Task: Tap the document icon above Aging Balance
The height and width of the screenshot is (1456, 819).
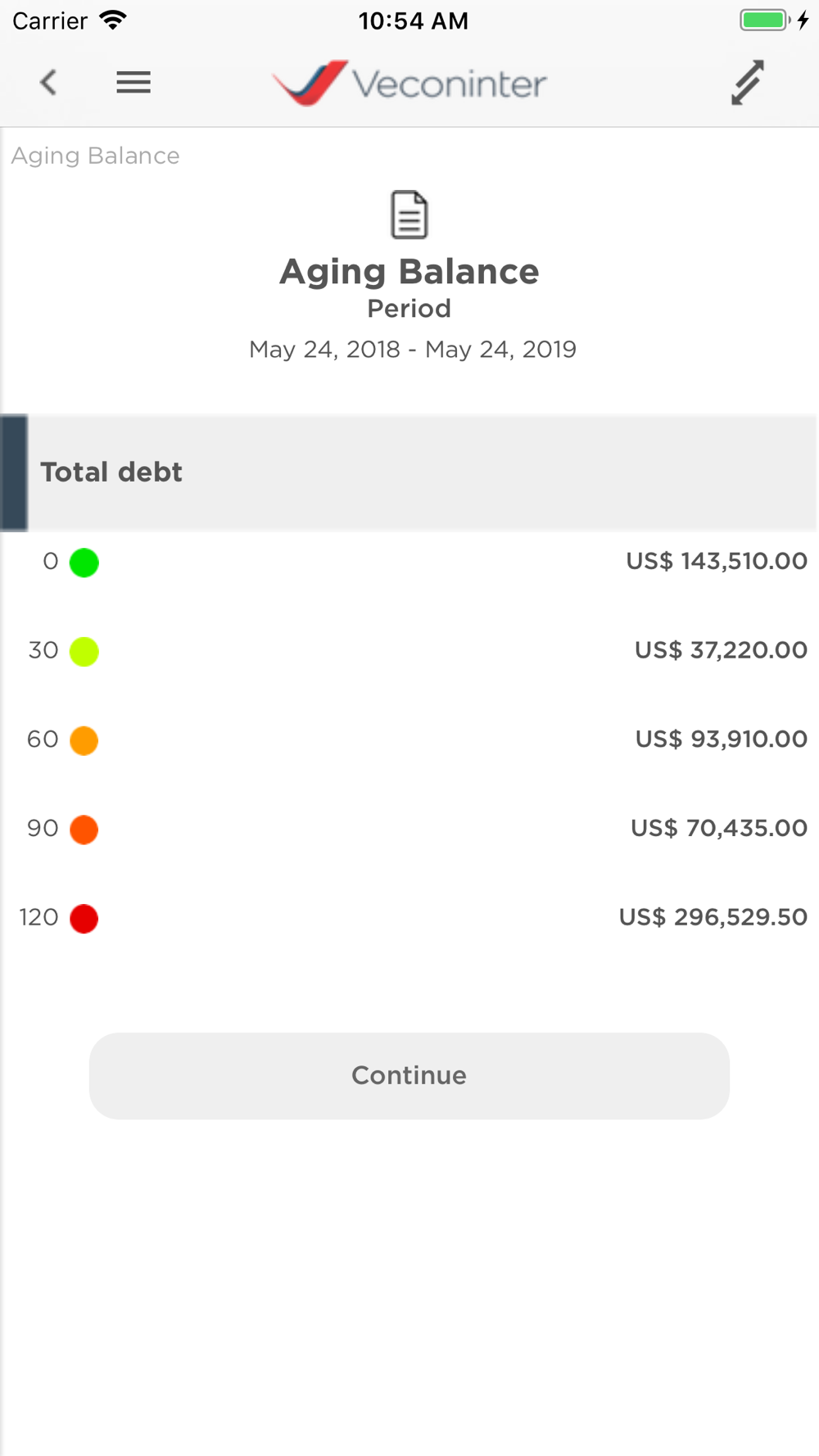Action: (x=409, y=215)
